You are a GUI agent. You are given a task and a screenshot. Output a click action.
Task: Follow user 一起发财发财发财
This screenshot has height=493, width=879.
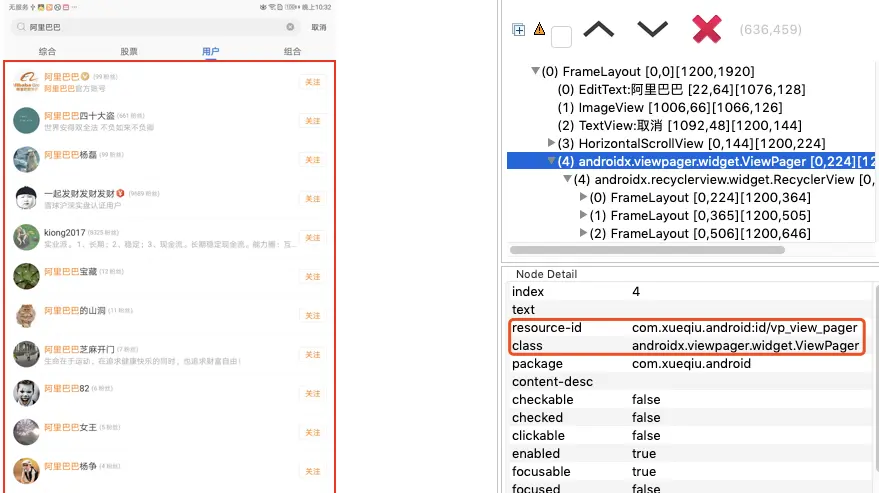point(313,199)
